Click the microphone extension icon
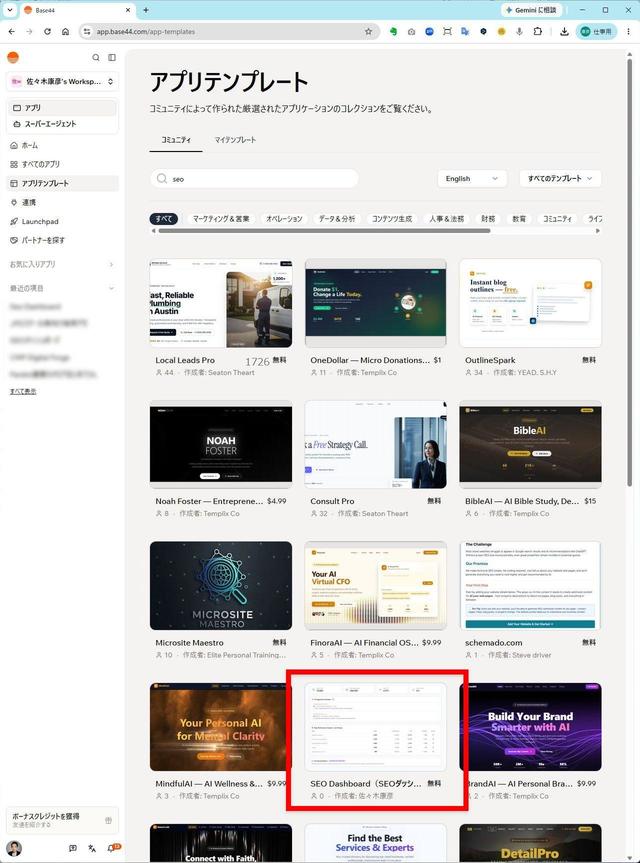This screenshot has width=640, height=863. (x=519, y=32)
